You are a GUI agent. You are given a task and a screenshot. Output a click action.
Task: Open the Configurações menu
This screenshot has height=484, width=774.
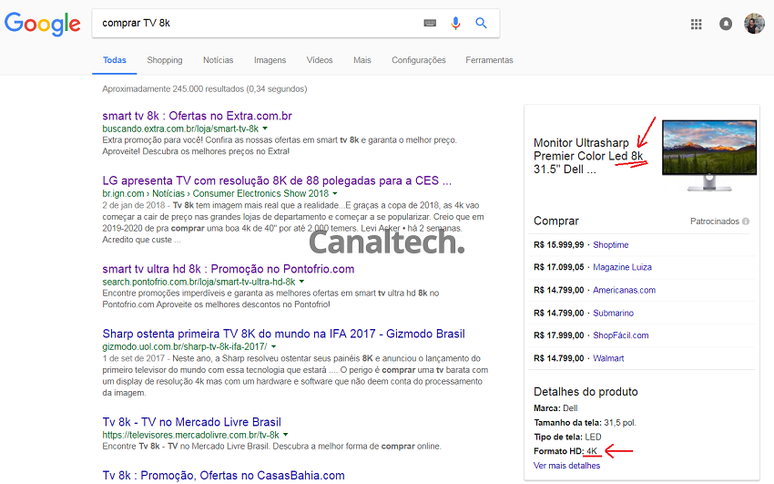pyautogui.click(x=419, y=60)
